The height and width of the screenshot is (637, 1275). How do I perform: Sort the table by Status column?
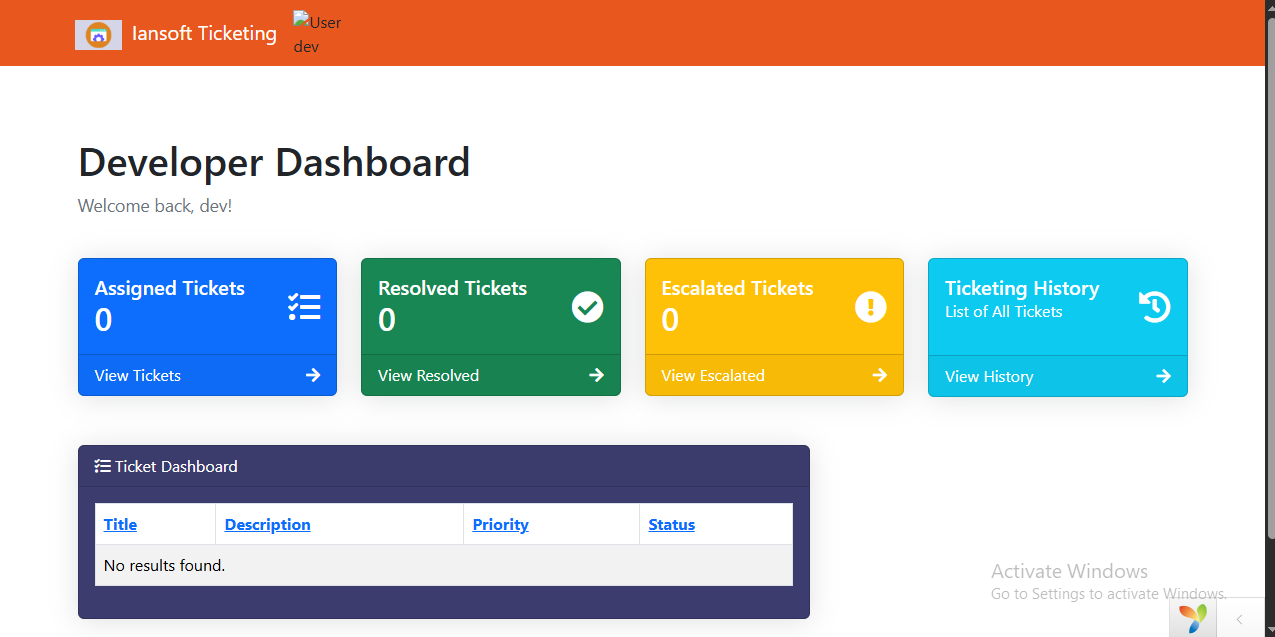coord(671,524)
